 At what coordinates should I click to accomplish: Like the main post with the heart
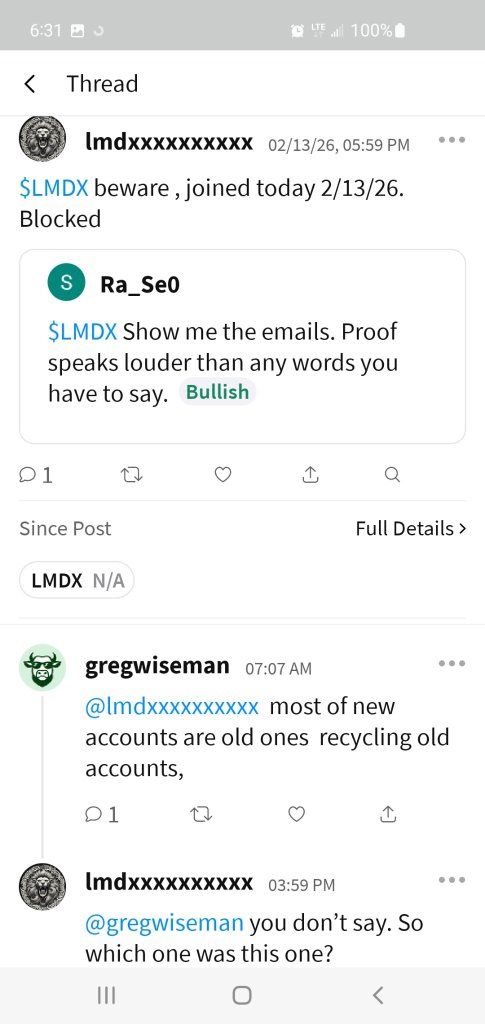pyautogui.click(x=223, y=475)
